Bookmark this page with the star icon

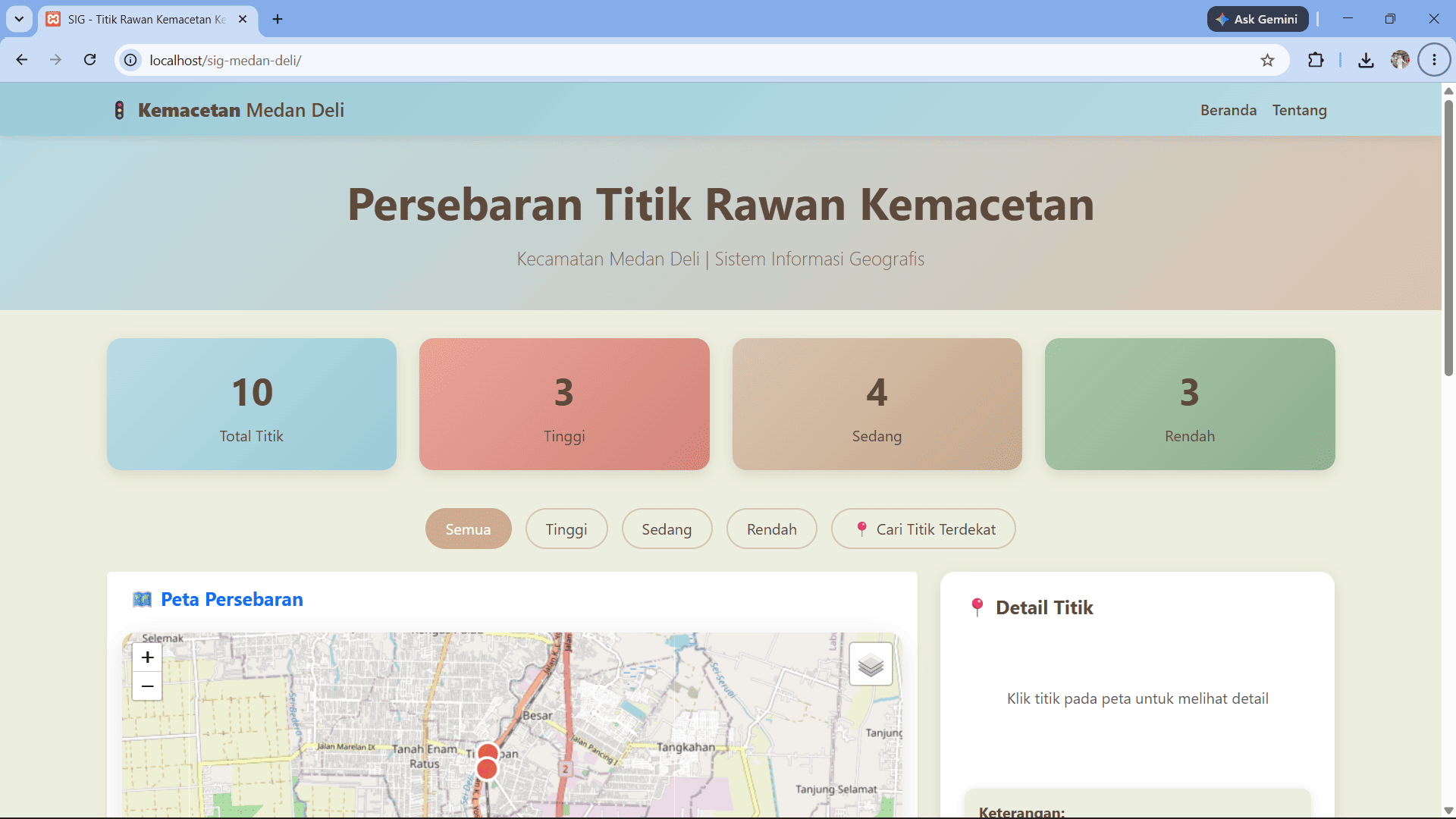click(x=1267, y=61)
